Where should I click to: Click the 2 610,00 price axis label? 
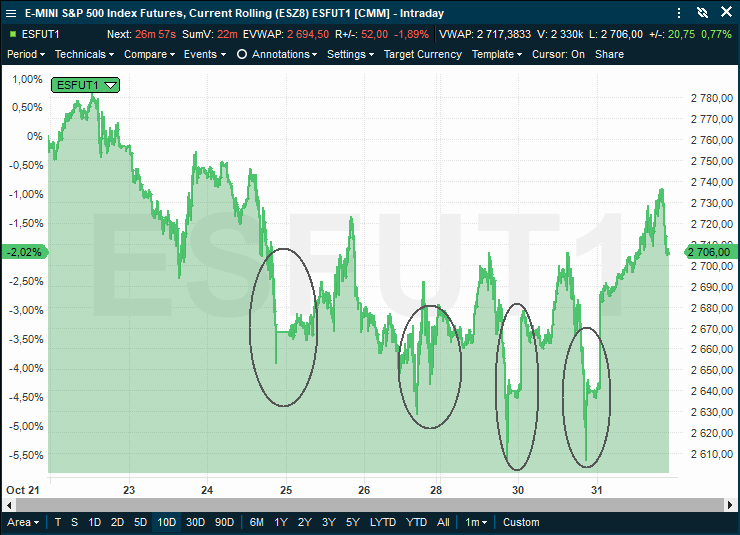(712, 454)
